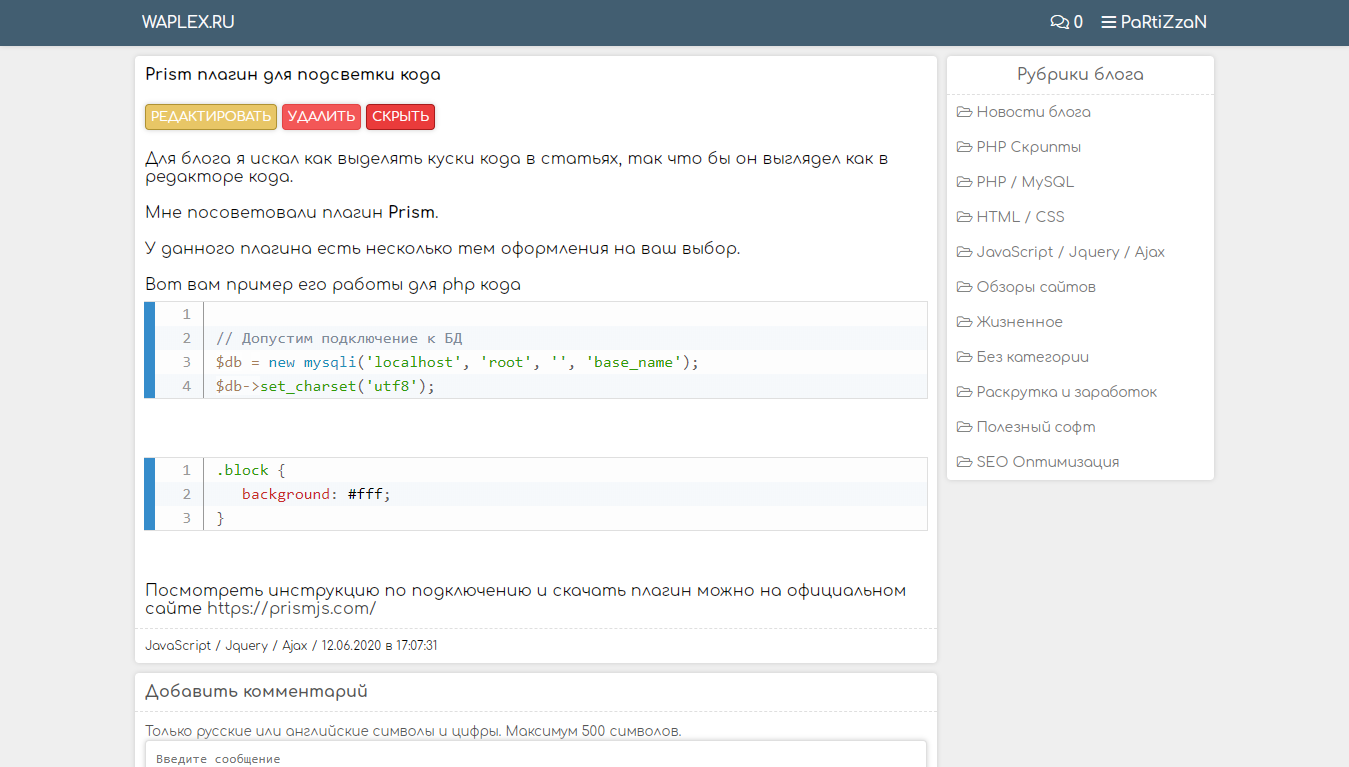This screenshot has width=1349, height=767.
Task: Open the Без категории category
Action: [1032, 357]
